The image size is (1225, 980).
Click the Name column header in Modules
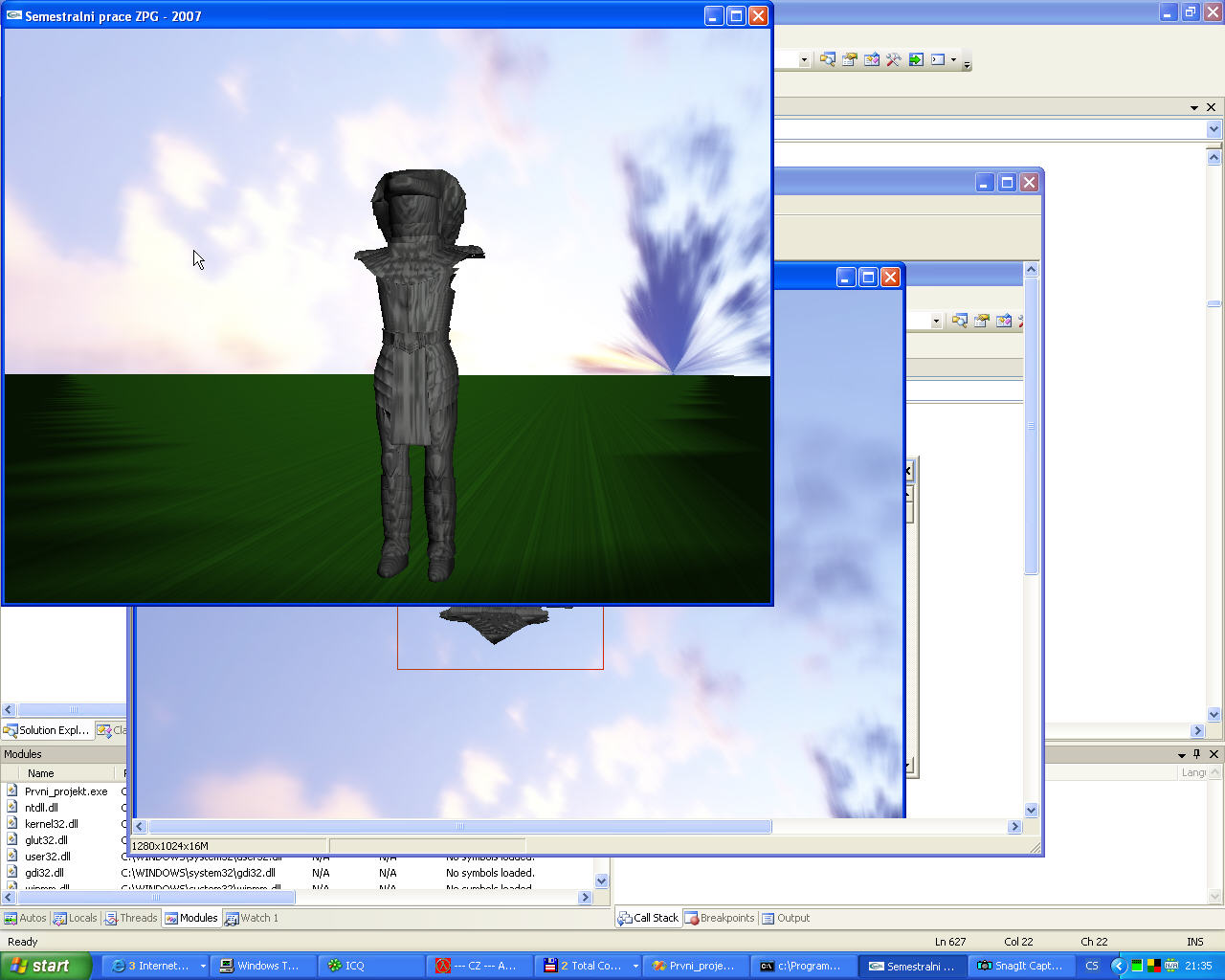point(40,773)
